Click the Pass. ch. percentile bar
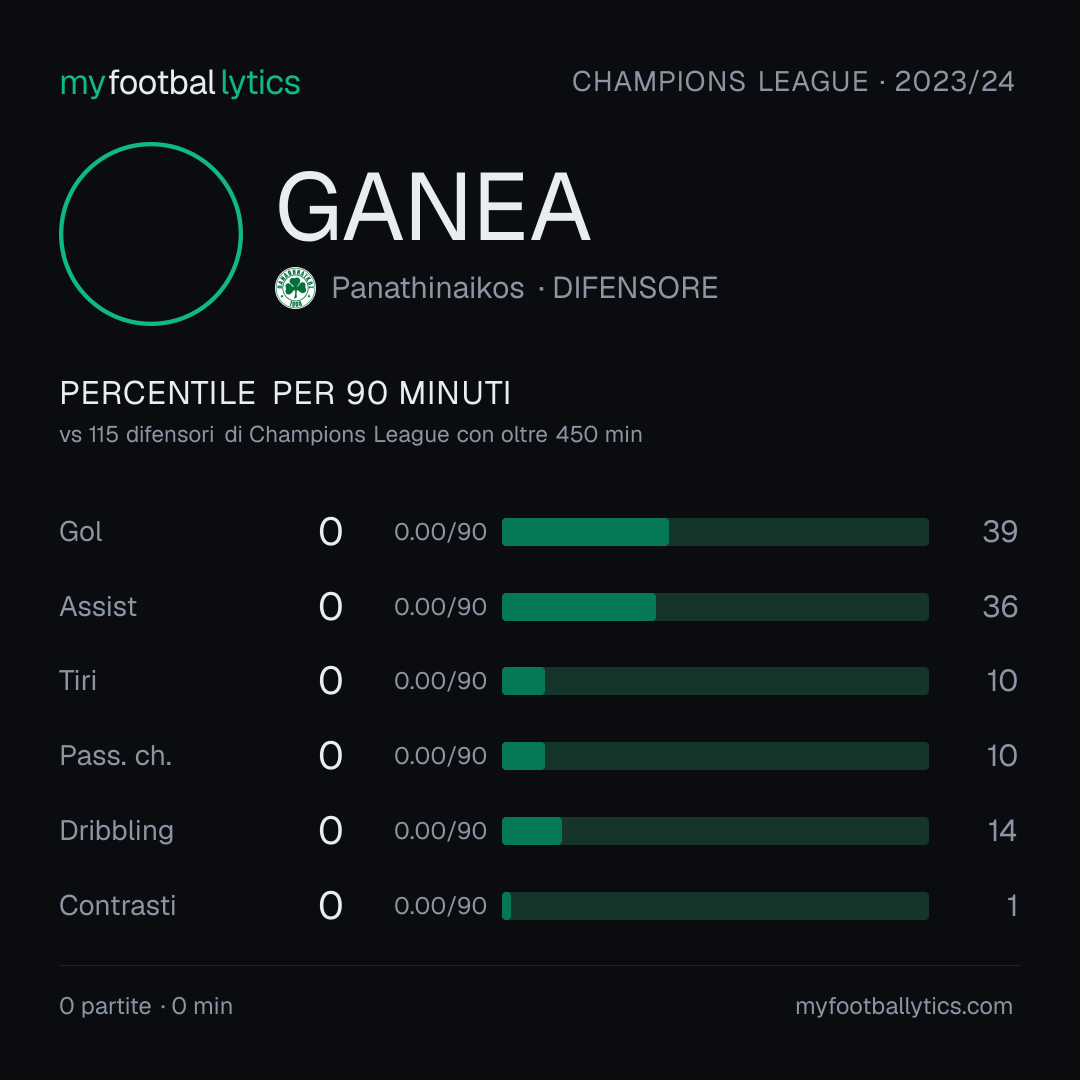 coord(715,756)
